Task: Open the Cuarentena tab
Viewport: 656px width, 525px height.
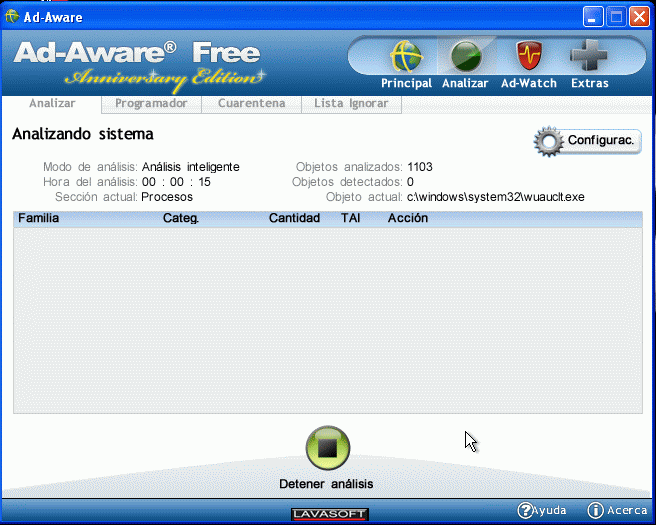Action: click(251, 103)
